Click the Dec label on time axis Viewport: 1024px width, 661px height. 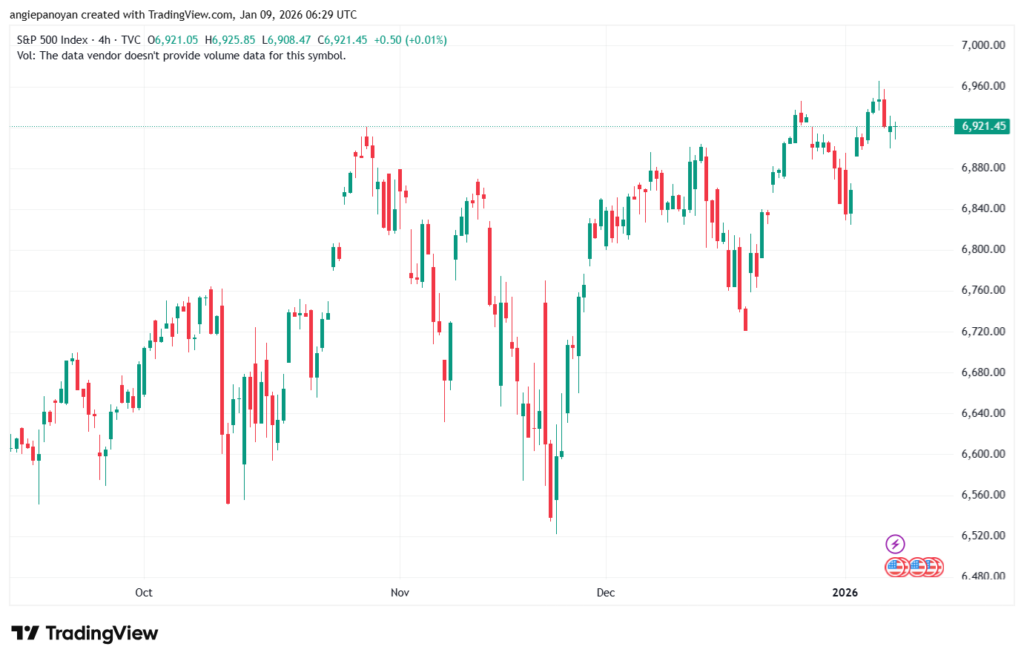click(604, 593)
